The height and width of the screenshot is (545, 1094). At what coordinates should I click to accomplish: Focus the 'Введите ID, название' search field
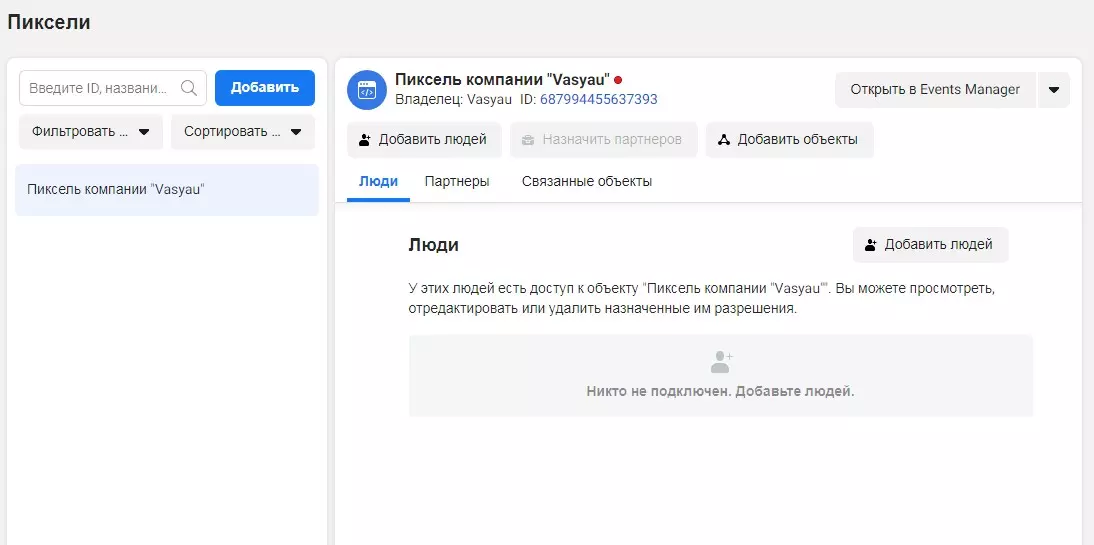coord(113,88)
